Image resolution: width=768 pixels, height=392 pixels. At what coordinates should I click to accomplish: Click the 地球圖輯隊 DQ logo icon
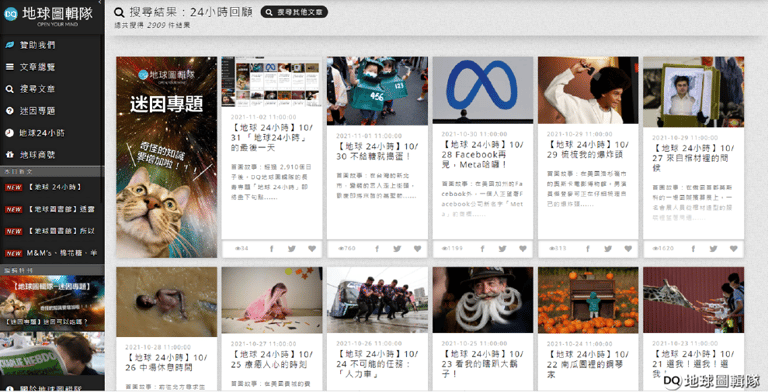tap(10, 14)
